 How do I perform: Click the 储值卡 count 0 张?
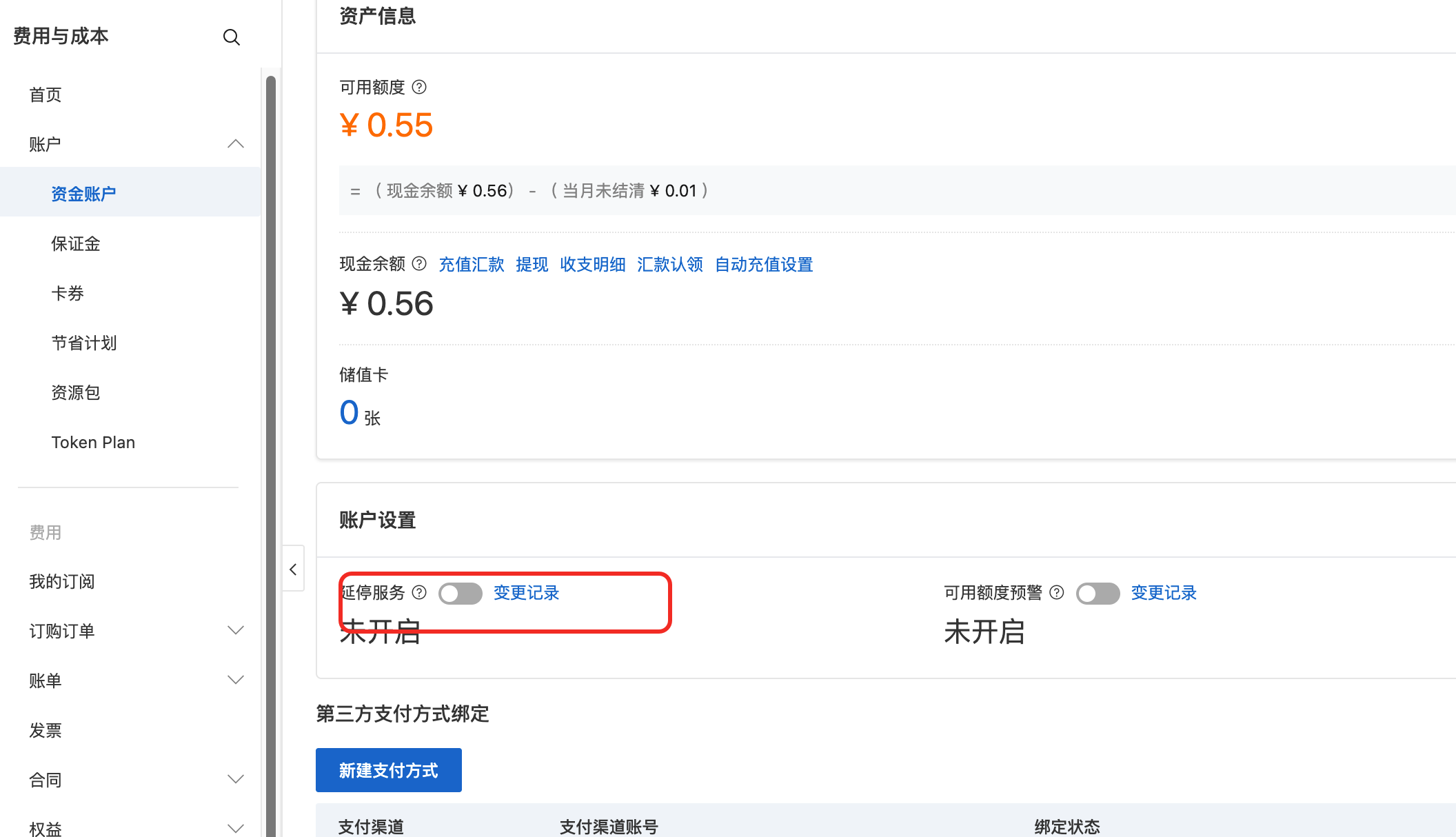point(360,414)
